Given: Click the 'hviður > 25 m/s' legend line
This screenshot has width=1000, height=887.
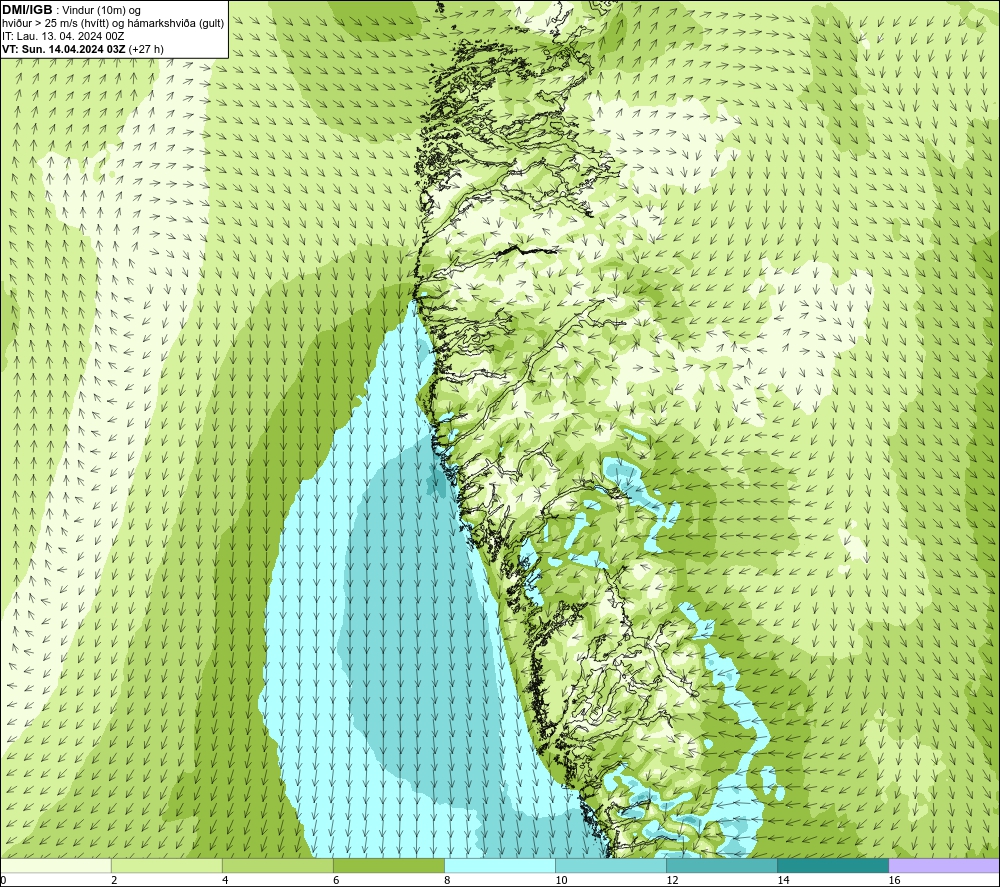Looking at the screenshot, I should pos(113,24).
